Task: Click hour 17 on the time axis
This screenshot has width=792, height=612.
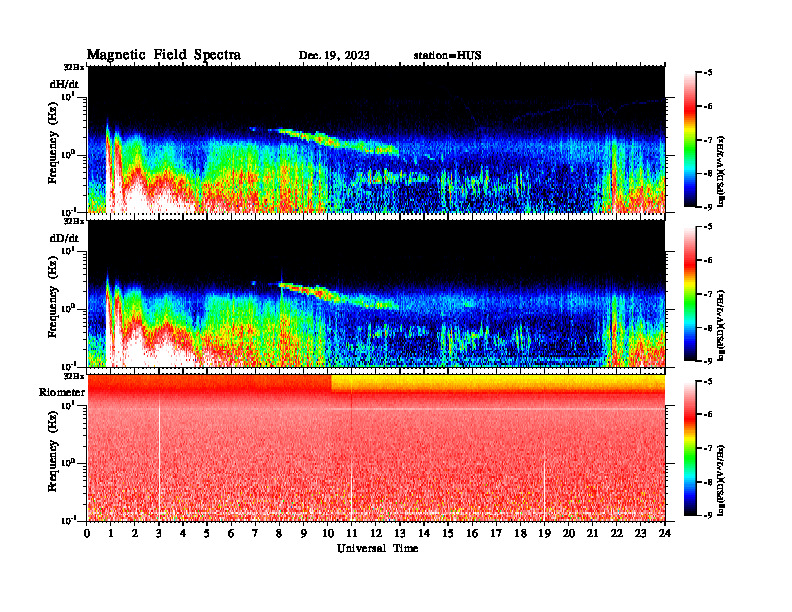Action: tap(496, 533)
